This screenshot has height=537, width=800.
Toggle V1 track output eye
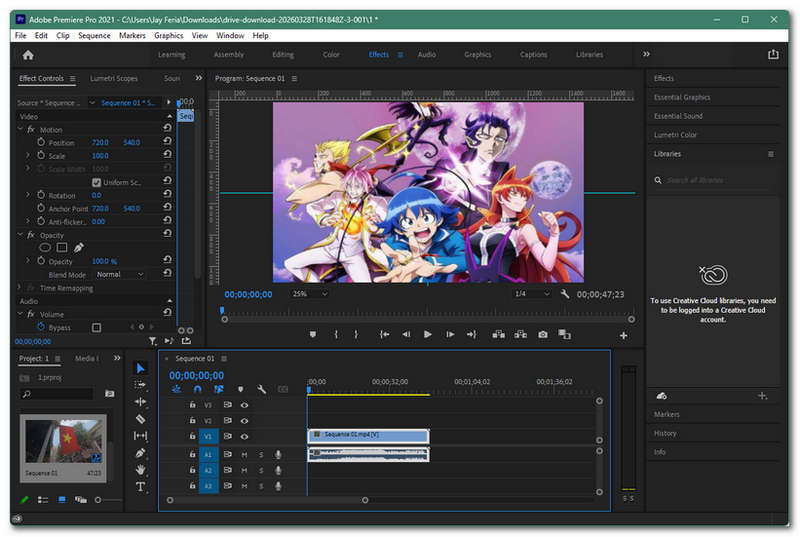click(x=244, y=437)
